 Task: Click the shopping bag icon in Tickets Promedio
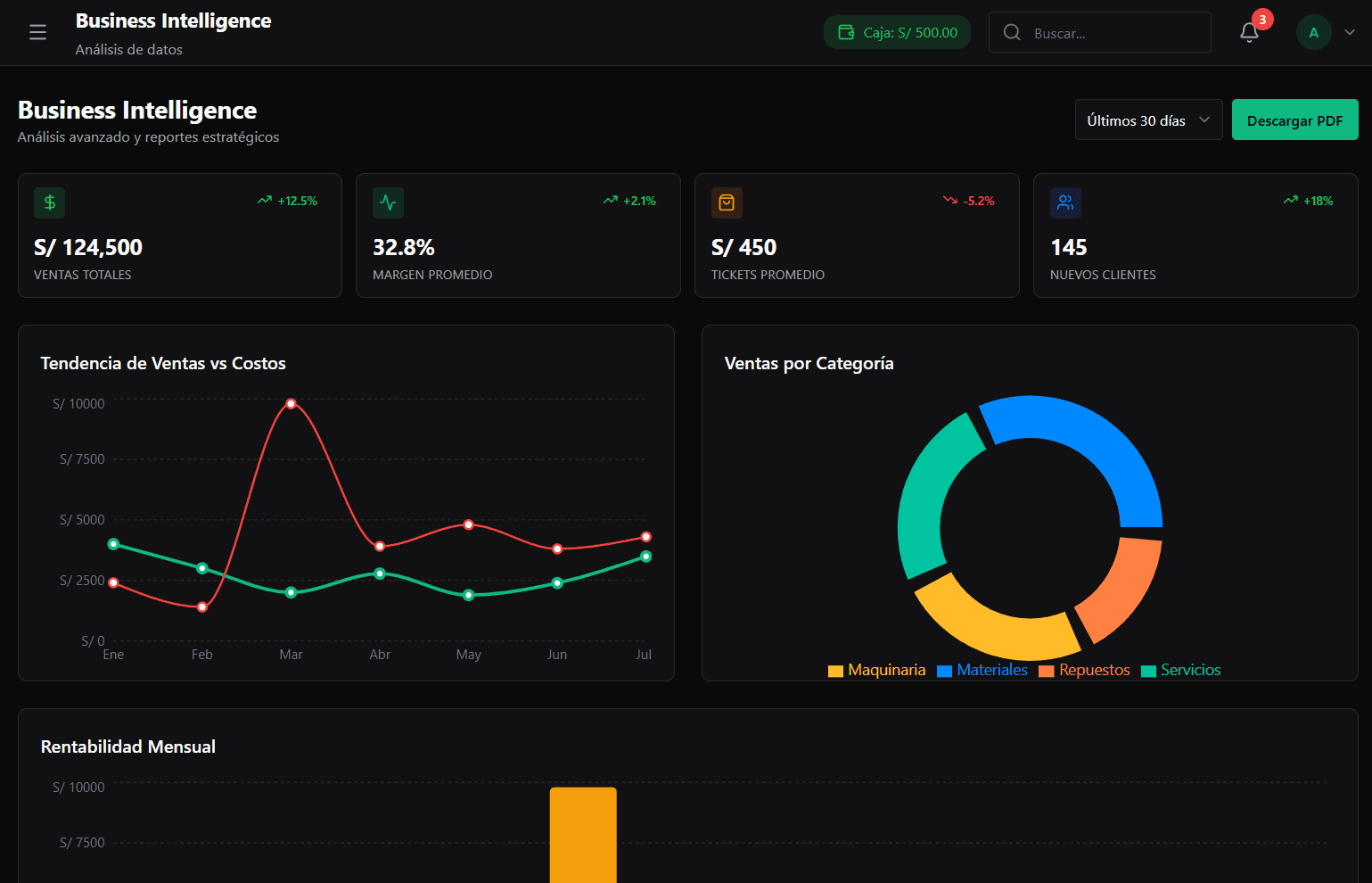[x=727, y=202]
